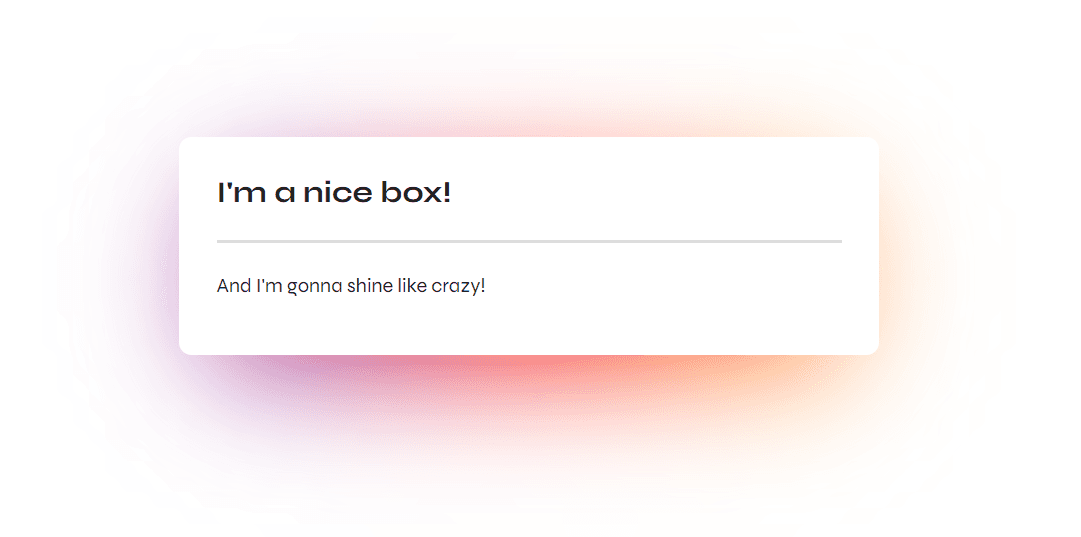This screenshot has height=537, width=1081.
Task: Click the gray horizontal divider line
Action: (x=529, y=241)
